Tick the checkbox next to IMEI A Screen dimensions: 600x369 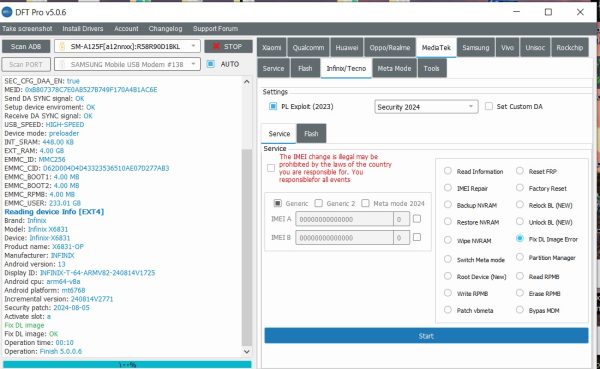pos(417,219)
